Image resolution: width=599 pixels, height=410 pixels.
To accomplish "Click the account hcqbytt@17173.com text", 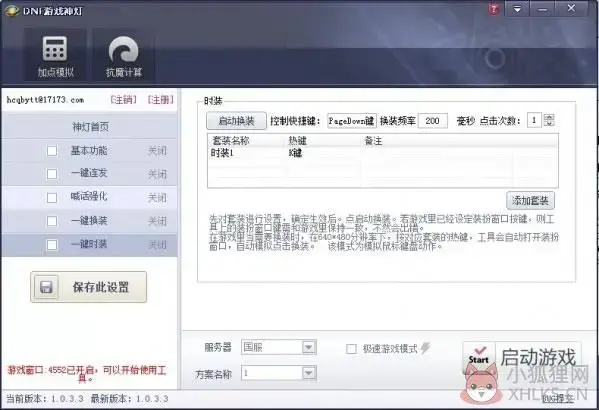I will coord(45,100).
